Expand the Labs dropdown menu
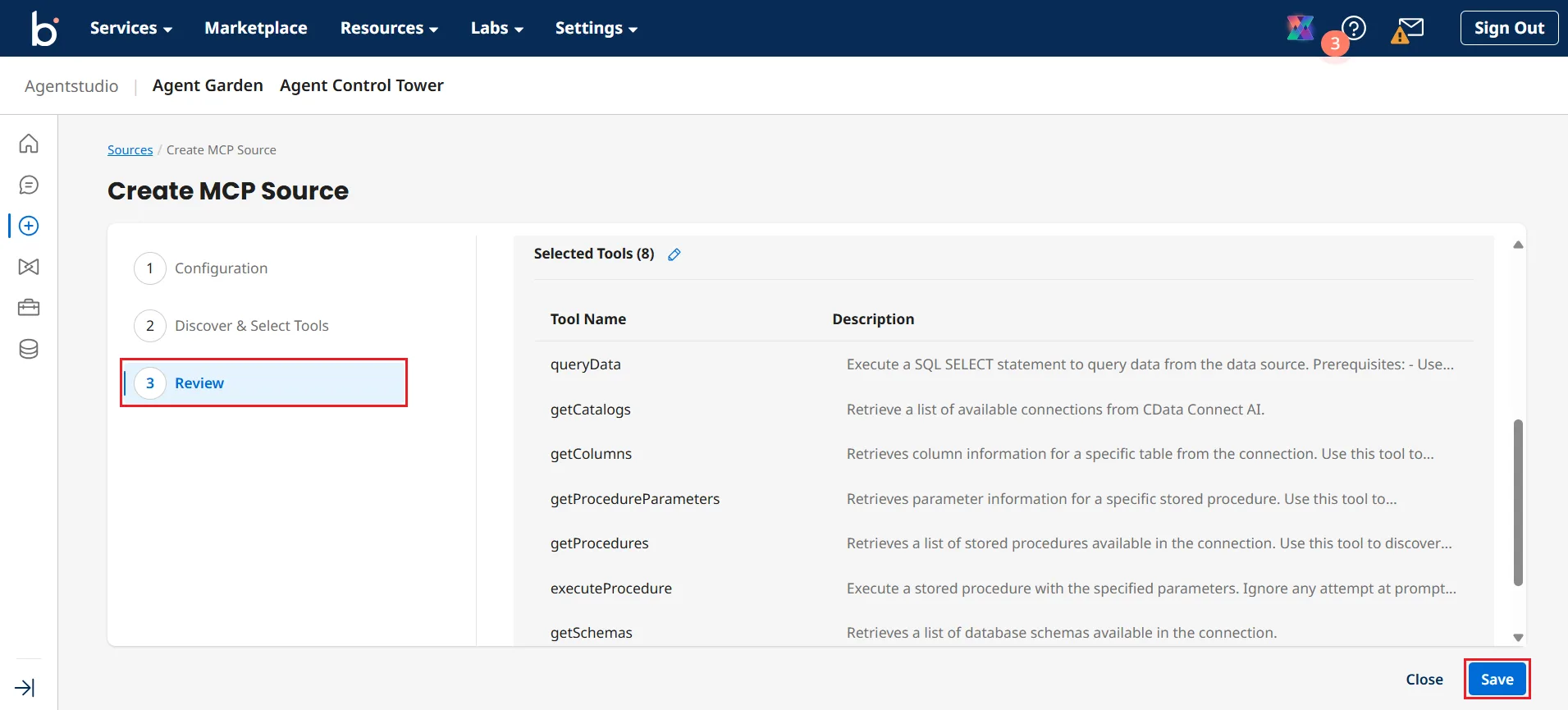Screen dimensions: 1568x710 click(x=496, y=28)
